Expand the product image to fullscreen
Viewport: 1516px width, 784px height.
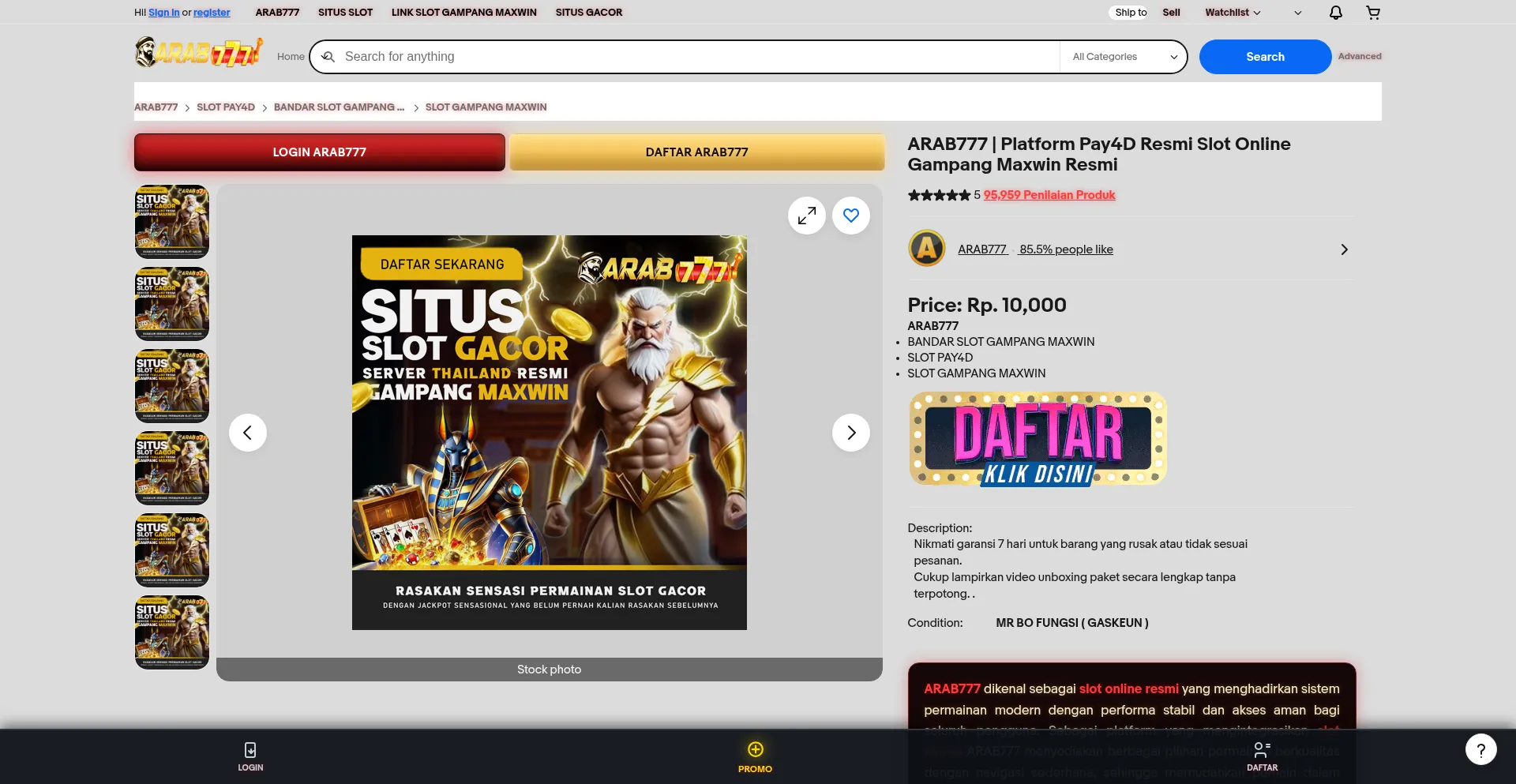pos(807,216)
